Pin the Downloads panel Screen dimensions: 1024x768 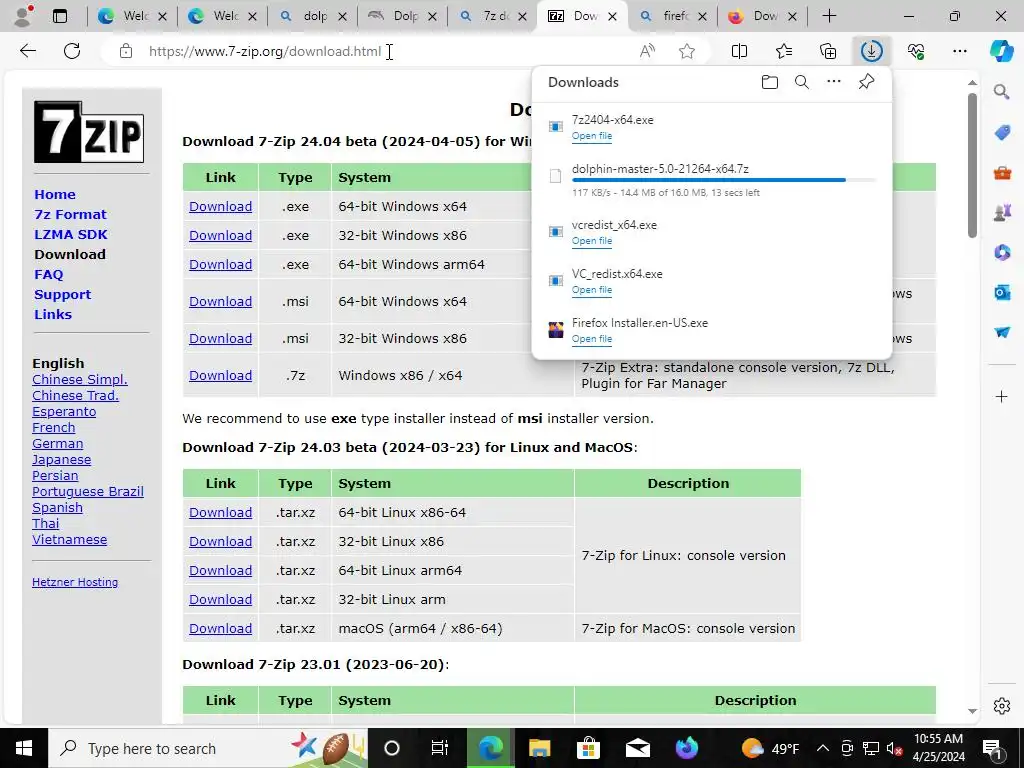(866, 82)
